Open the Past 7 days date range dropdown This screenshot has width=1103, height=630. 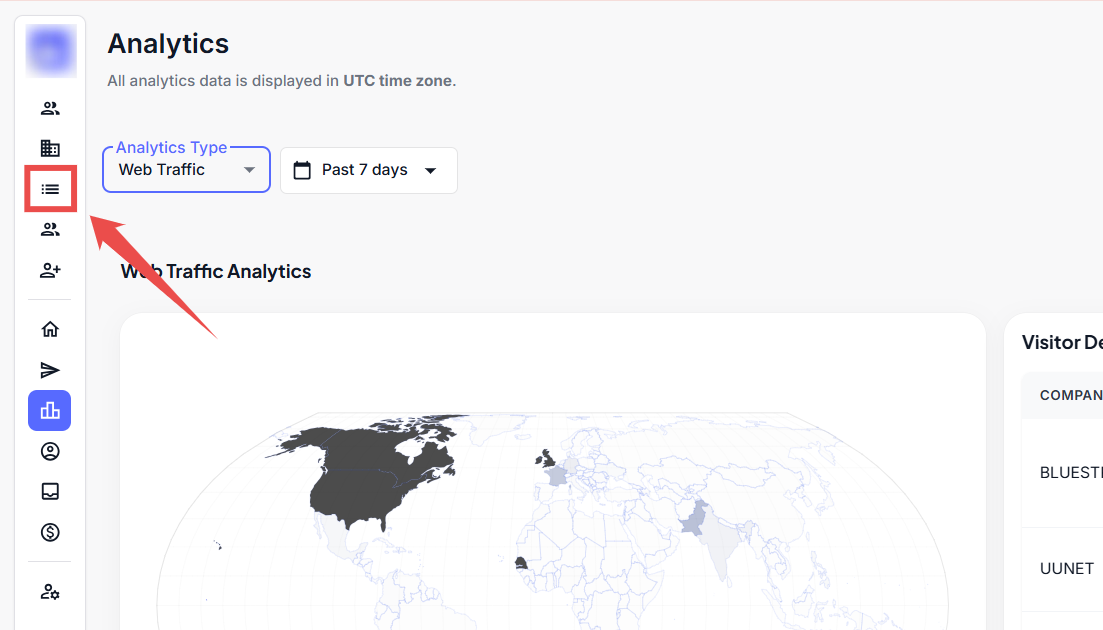(368, 170)
